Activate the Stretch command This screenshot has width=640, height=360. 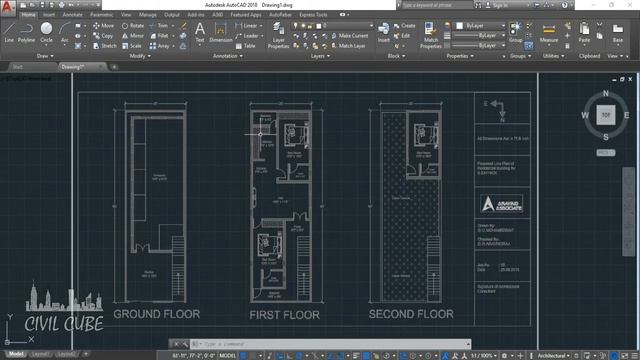point(105,46)
